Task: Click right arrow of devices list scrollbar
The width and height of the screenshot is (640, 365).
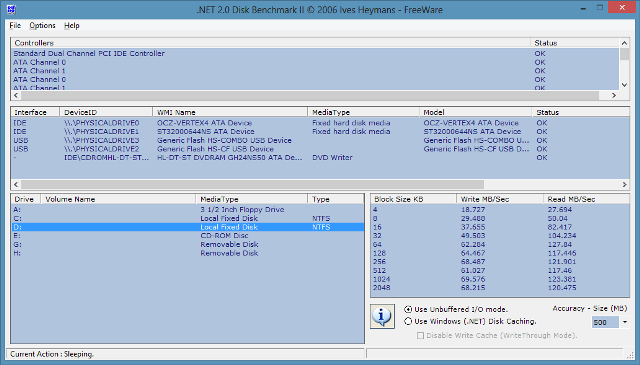Action: point(624,185)
